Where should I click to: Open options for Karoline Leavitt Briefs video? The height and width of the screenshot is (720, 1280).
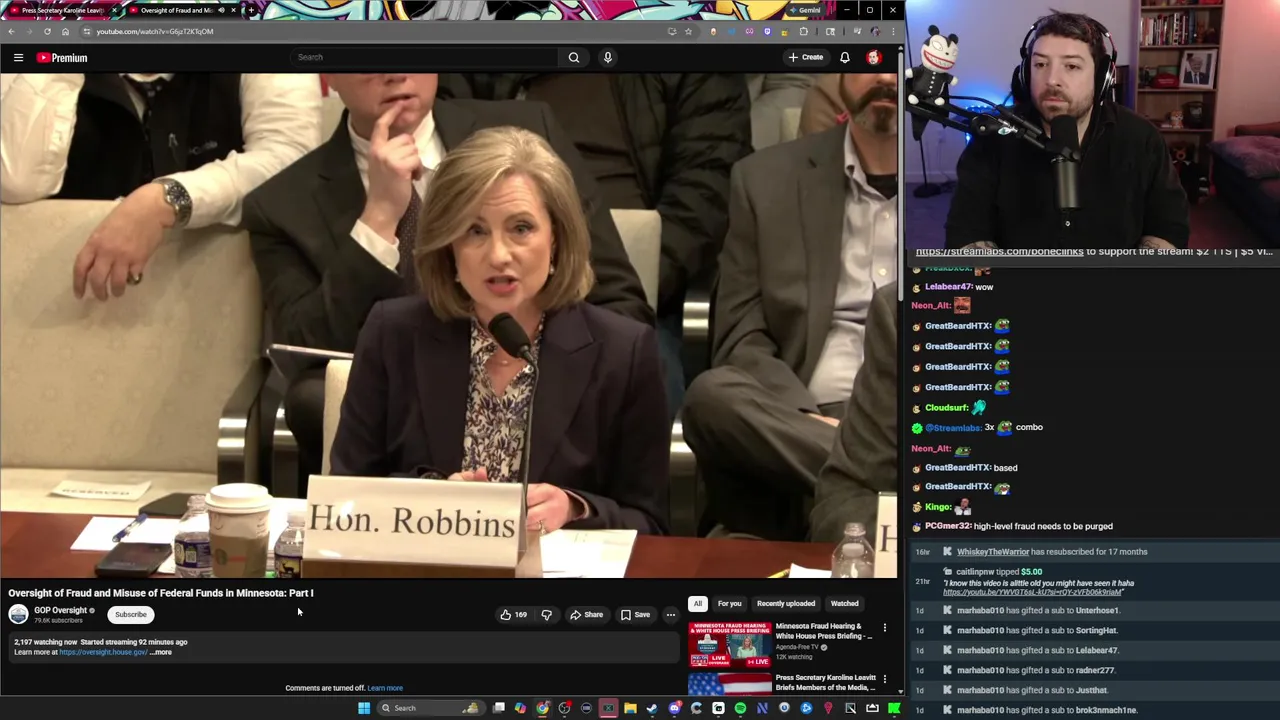[x=884, y=679]
